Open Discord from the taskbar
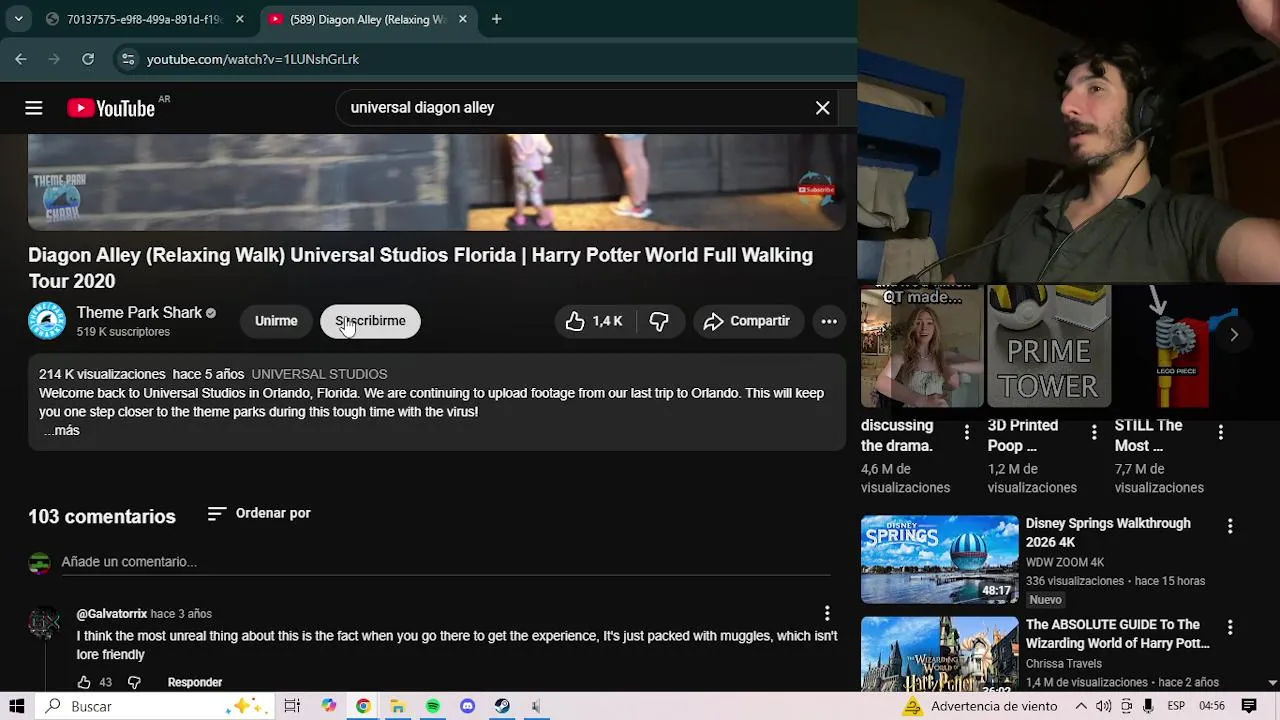This screenshot has height=720, width=1280. click(x=467, y=706)
